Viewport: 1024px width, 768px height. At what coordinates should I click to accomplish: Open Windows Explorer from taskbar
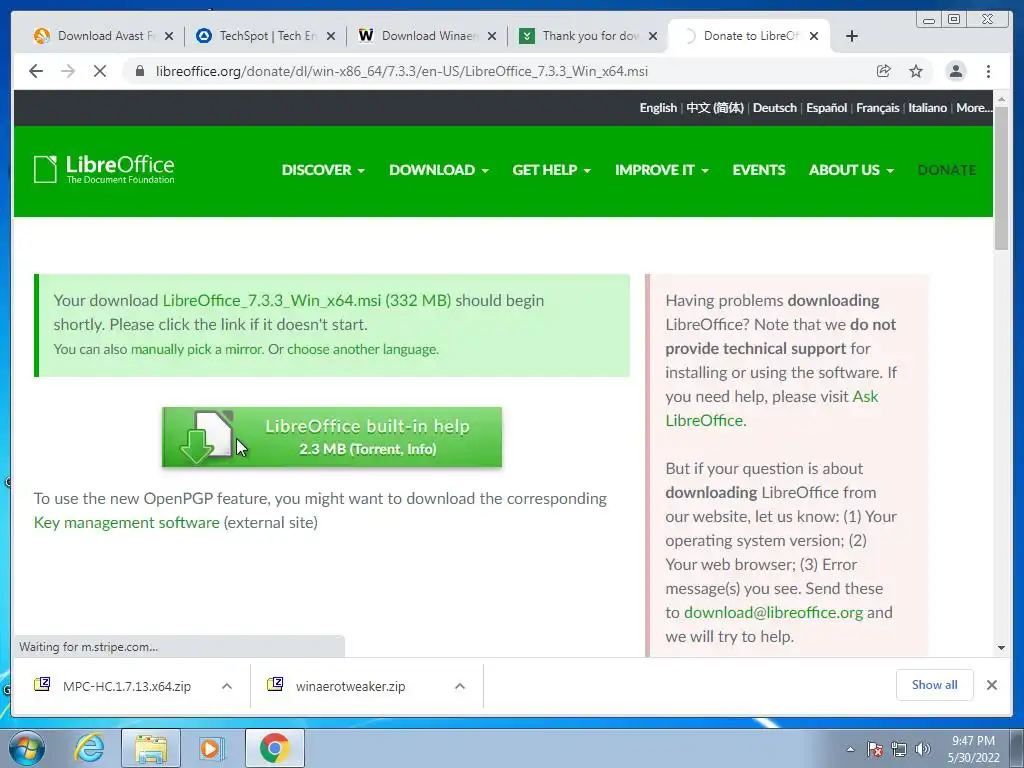tap(152, 748)
